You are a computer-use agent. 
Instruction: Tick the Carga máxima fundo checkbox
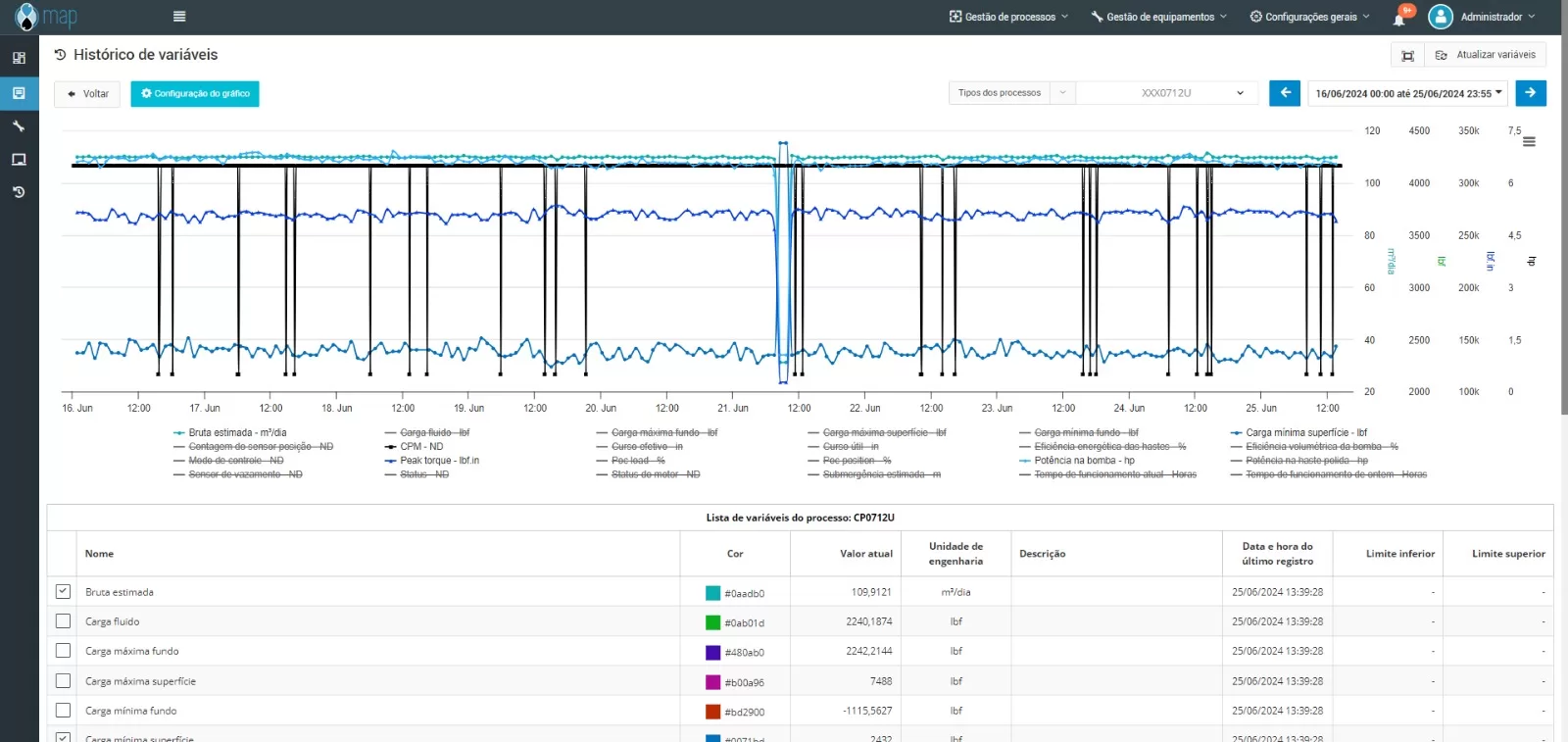click(x=63, y=651)
